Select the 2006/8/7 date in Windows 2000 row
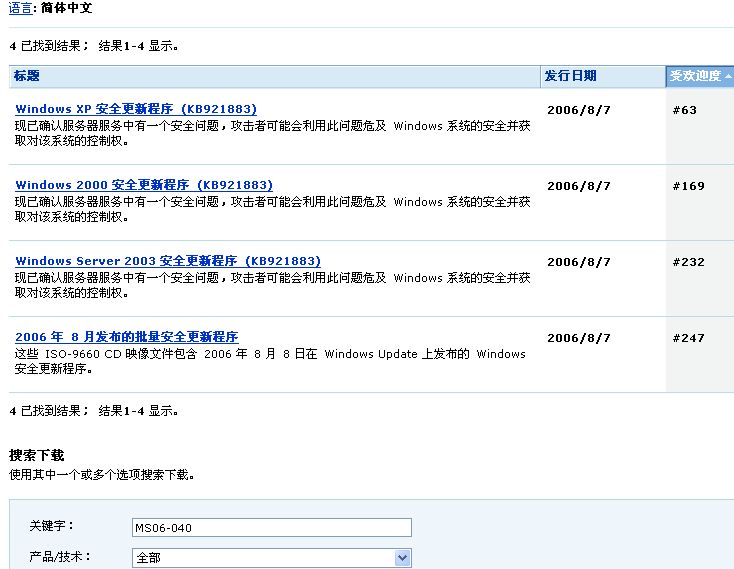The width and height of the screenshot is (734, 569). pyautogui.click(x=579, y=186)
